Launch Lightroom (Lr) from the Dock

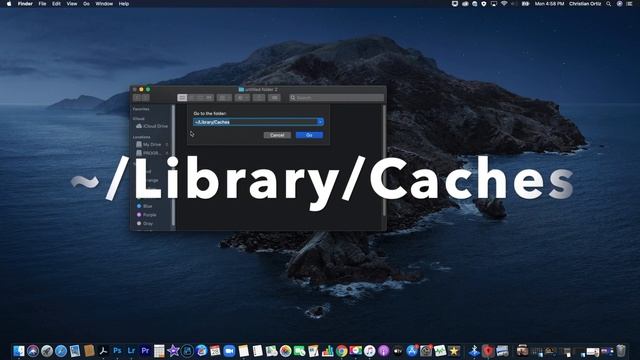point(131,351)
